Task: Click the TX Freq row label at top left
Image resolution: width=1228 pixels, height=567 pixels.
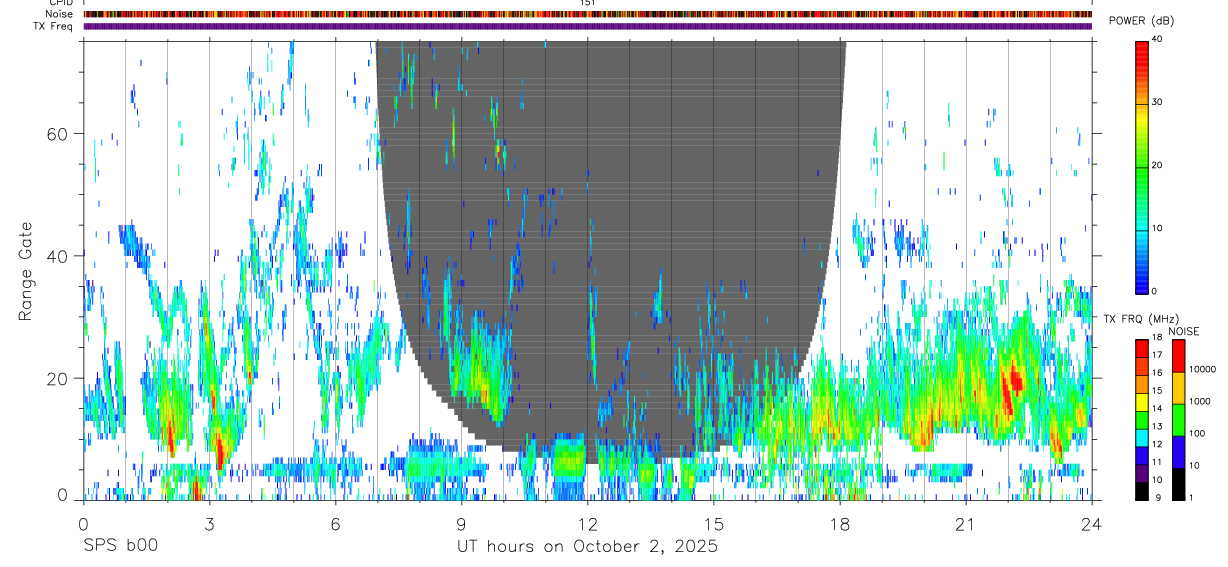Action: 53,26
